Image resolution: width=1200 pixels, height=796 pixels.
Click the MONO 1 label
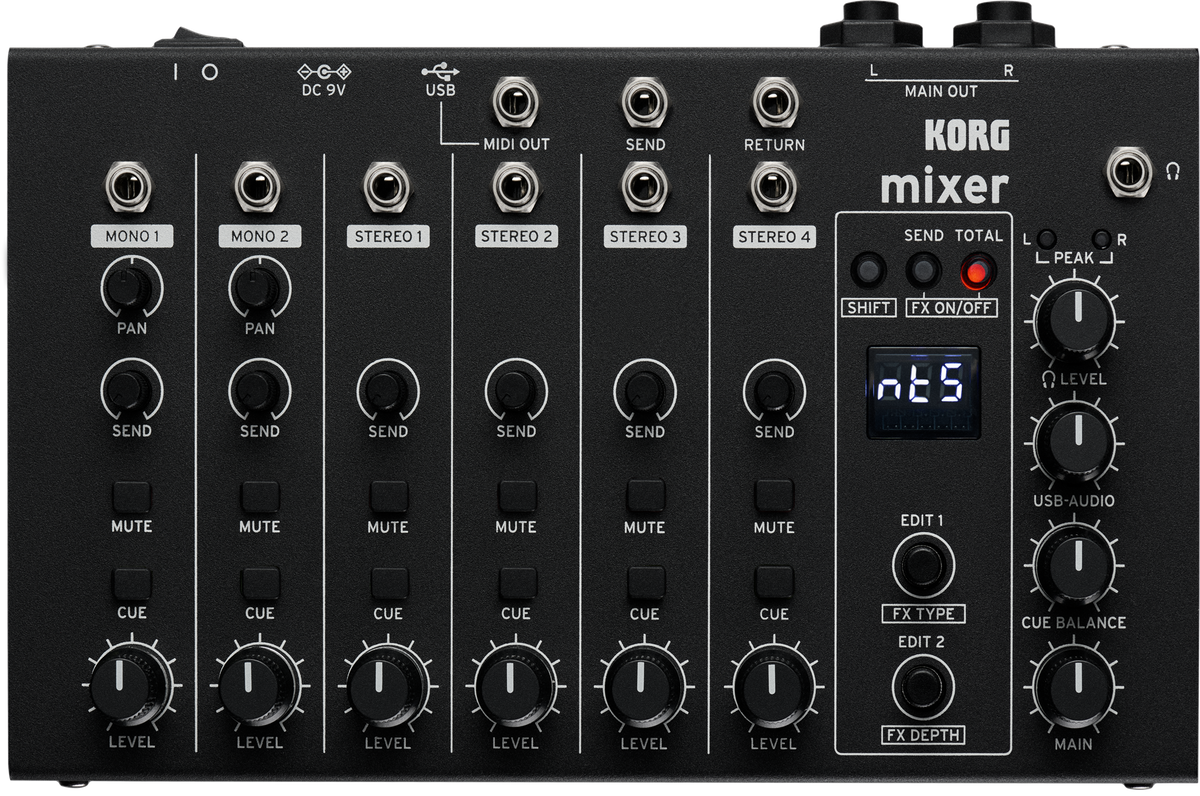click(131, 237)
